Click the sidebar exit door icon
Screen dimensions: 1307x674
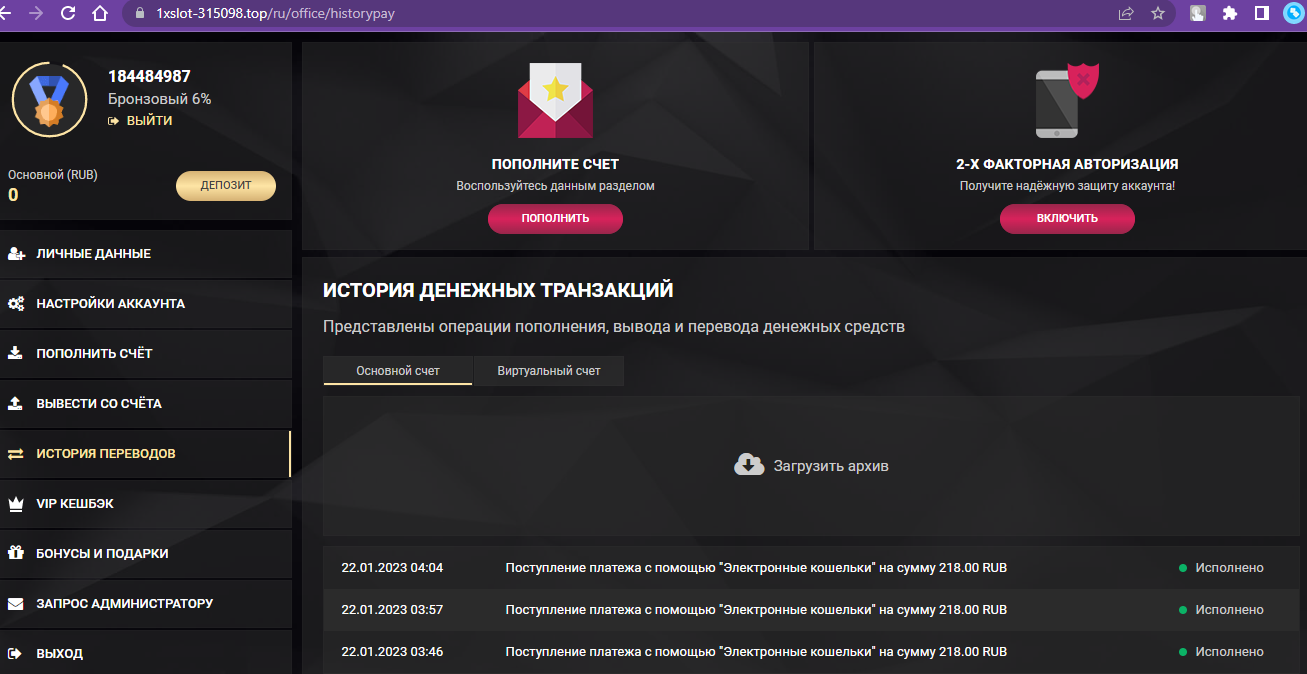[x=15, y=654]
